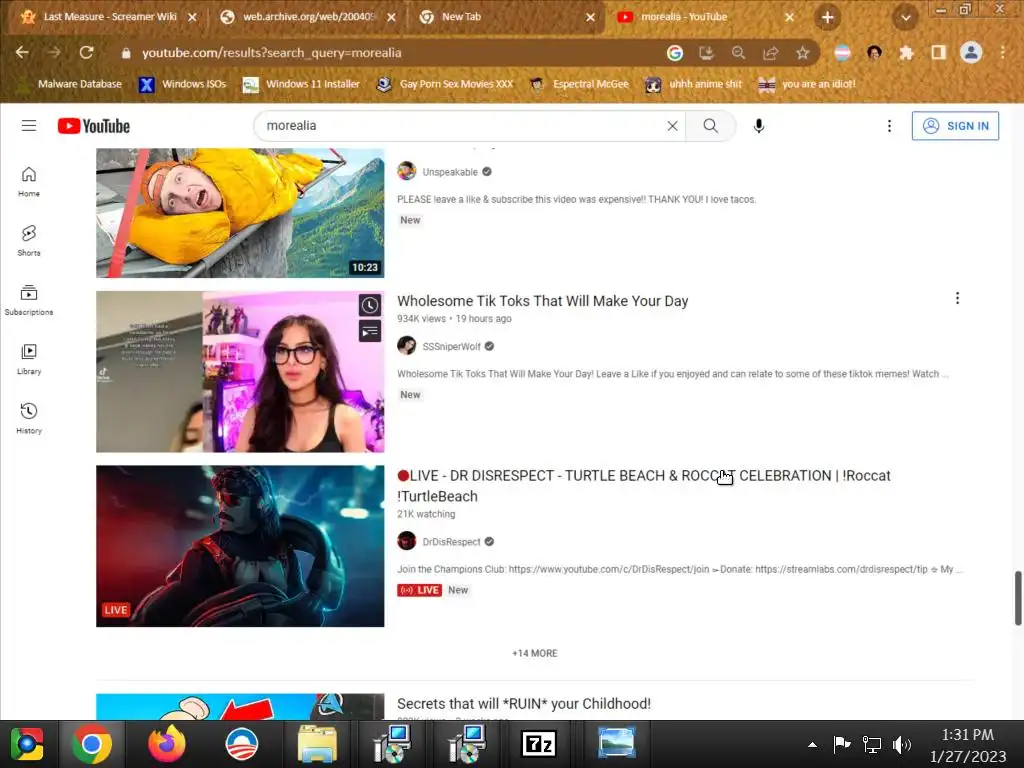Close the web.archive.org tab
This screenshot has height=768, width=1024.
point(391,18)
